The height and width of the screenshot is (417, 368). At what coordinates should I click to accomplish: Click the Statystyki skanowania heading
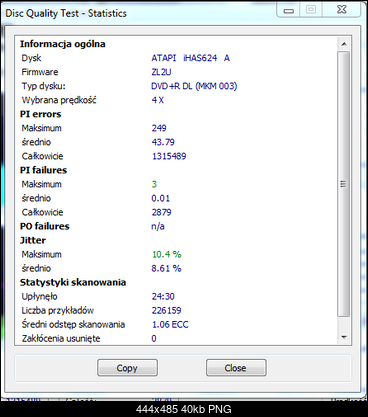[73, 282]
